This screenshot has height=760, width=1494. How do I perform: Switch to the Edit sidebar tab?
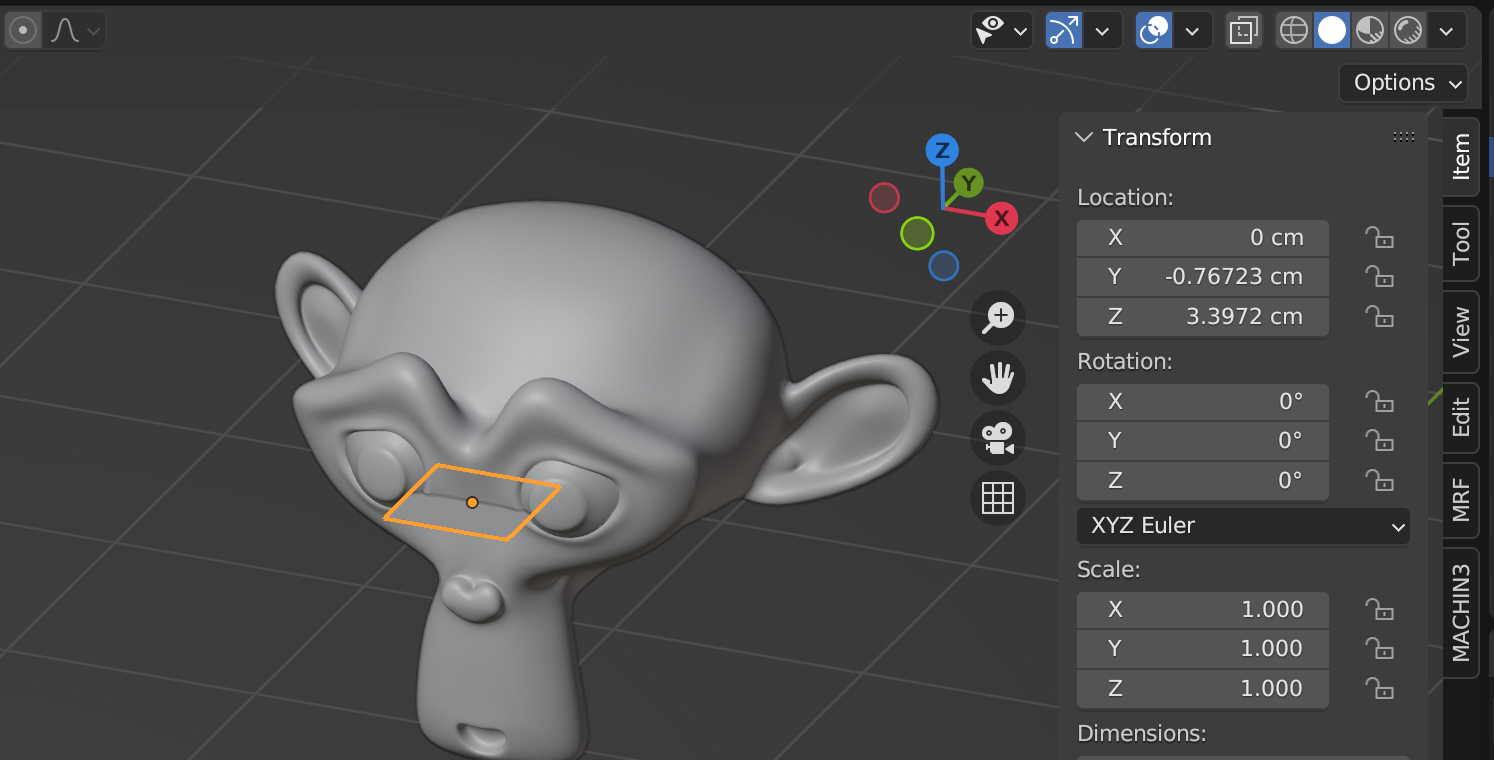[x=1461, y=418]
